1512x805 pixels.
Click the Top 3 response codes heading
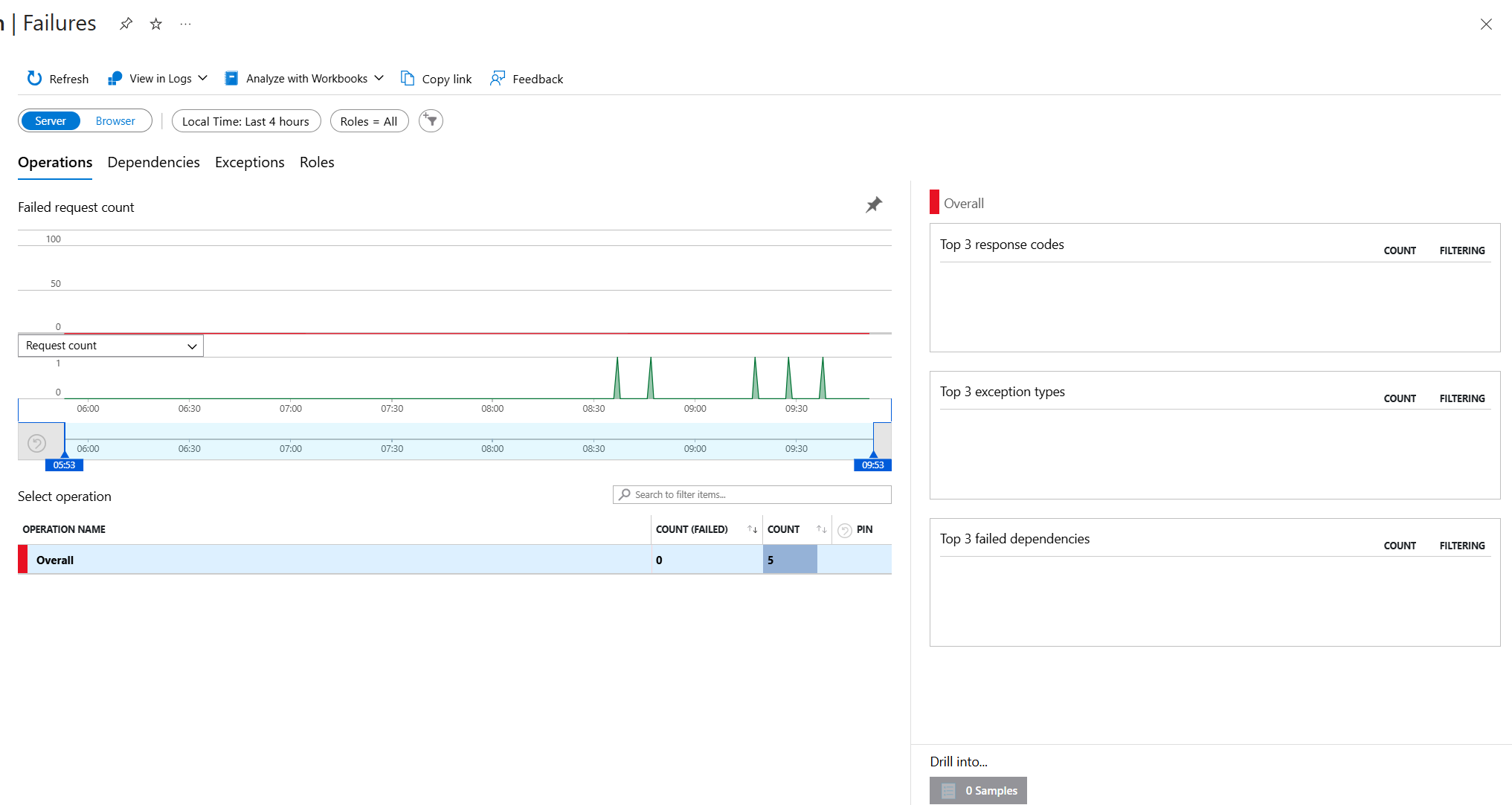coord(1002,245)
